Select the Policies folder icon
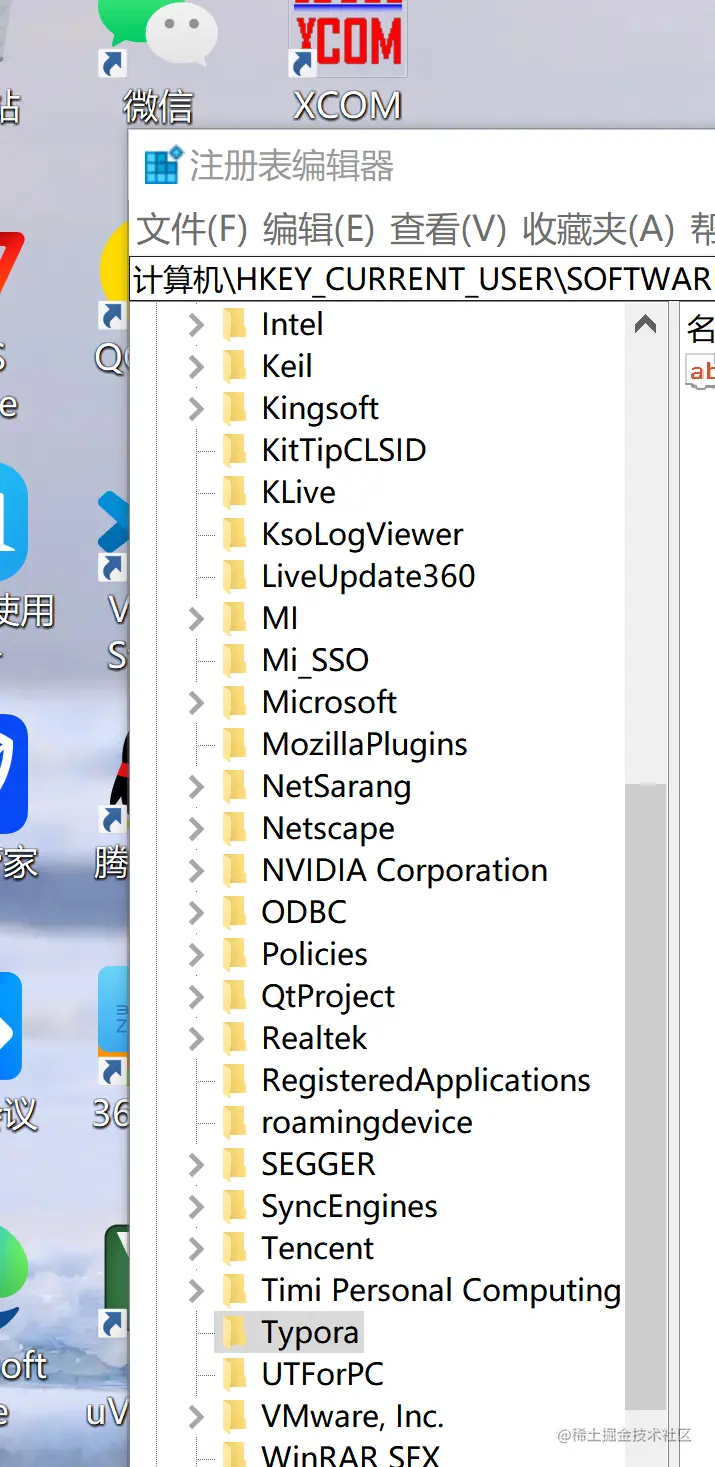 tap(234, 954)
